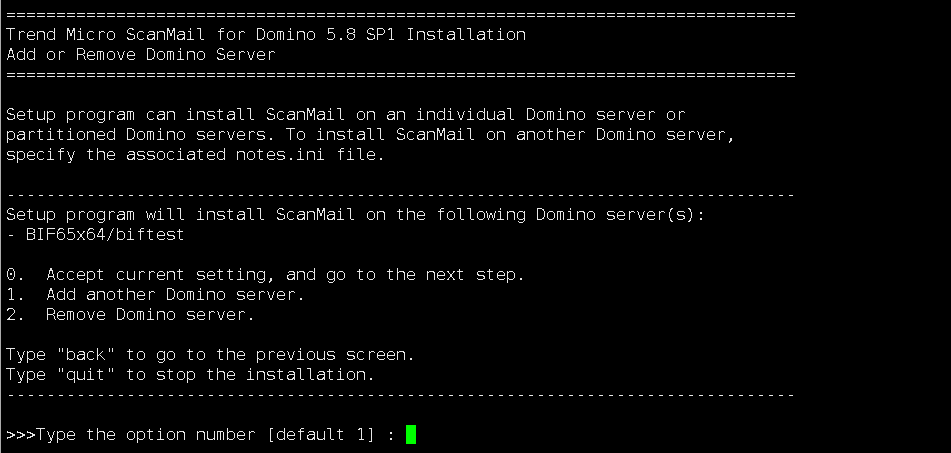The height and width of the screenshot is (453, 951).
Task: Click the equals-sign separator below the heading
Action: [400, 74]
